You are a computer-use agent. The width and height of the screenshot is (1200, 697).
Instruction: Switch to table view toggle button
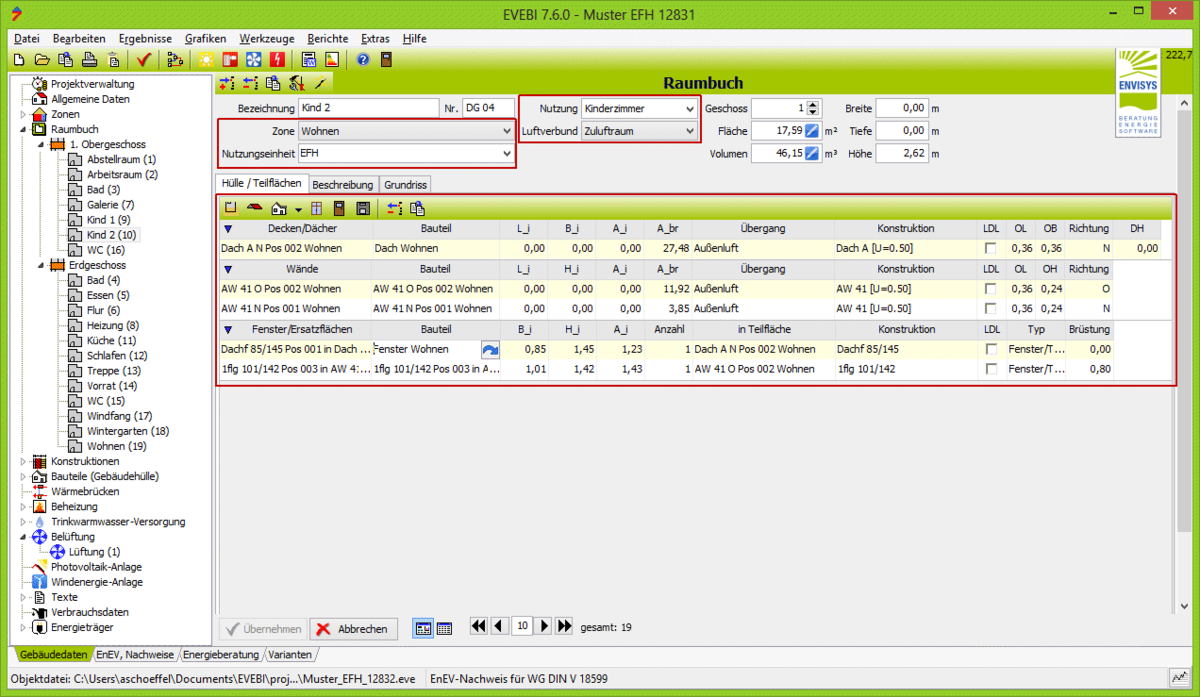pos(445,628)
